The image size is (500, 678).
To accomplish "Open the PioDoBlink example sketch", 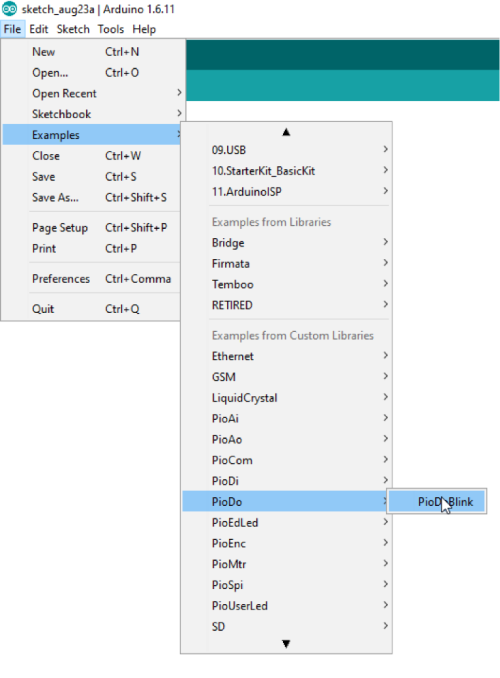I will point(437,502).
